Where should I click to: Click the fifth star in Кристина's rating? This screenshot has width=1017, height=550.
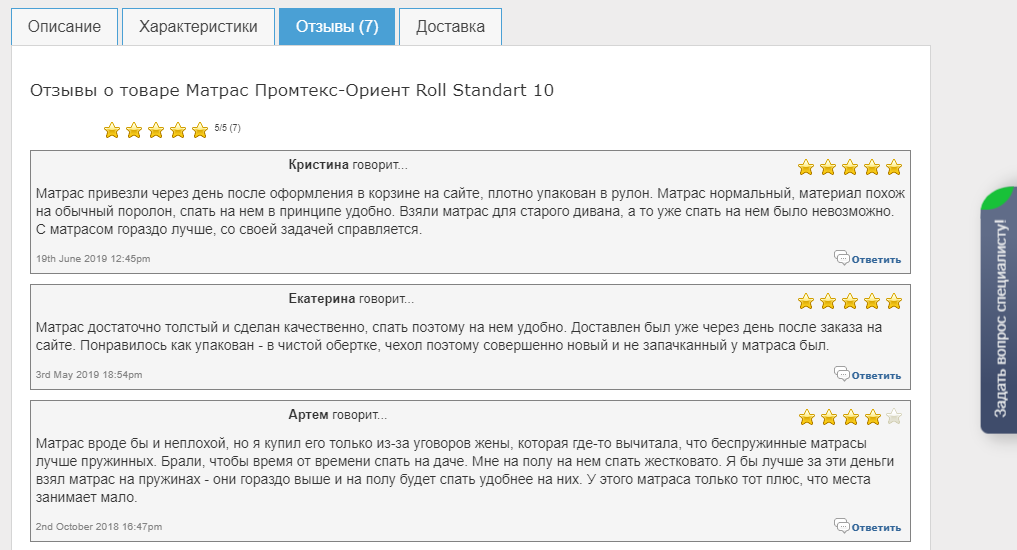894,167
